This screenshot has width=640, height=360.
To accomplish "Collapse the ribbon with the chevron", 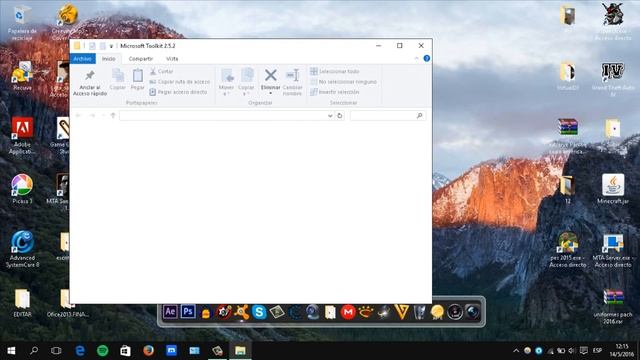I will point(416,59).
